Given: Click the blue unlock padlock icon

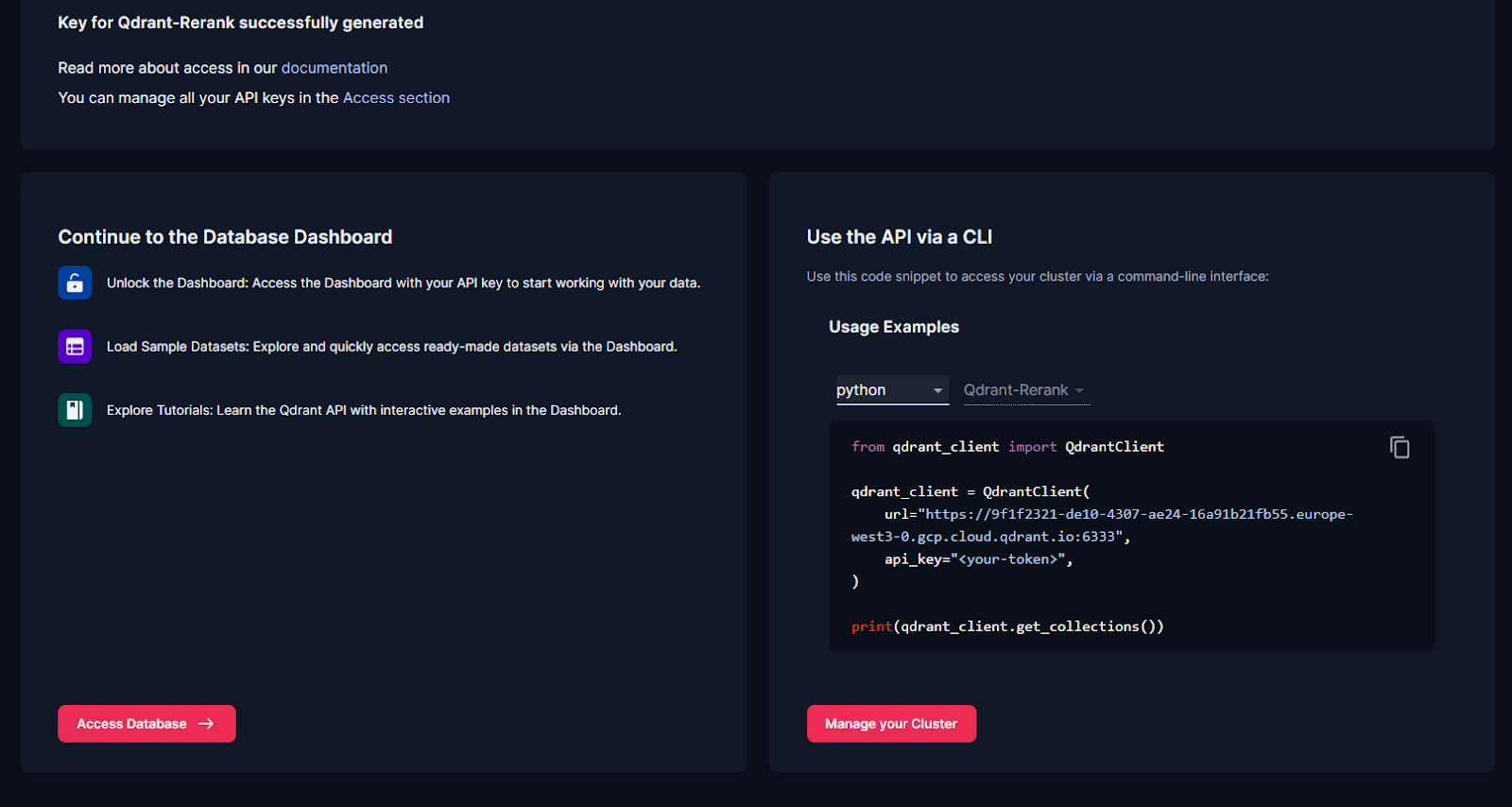Looking at the screenshot, I should (x=75, y=283).
